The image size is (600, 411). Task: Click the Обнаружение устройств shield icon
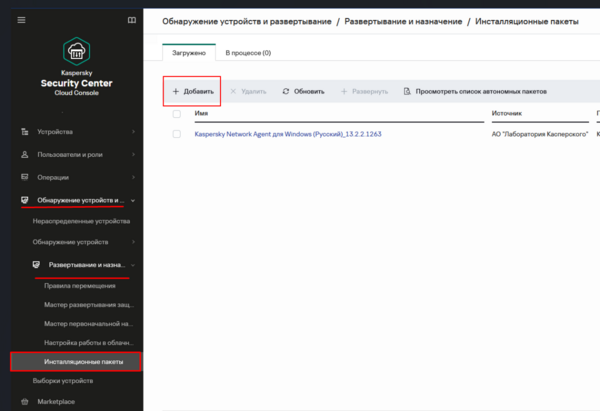[25, 200]
